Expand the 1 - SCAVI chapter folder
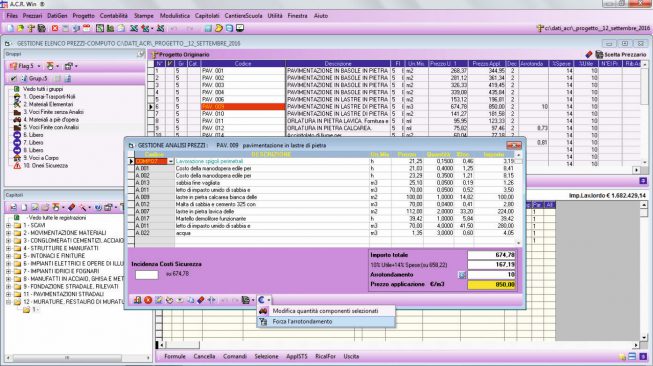The image size is (653, 366). (8, 225)
